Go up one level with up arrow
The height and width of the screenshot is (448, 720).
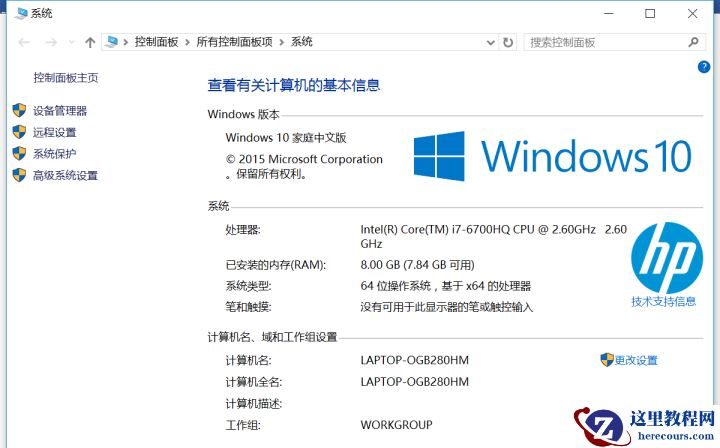(90, 43)
